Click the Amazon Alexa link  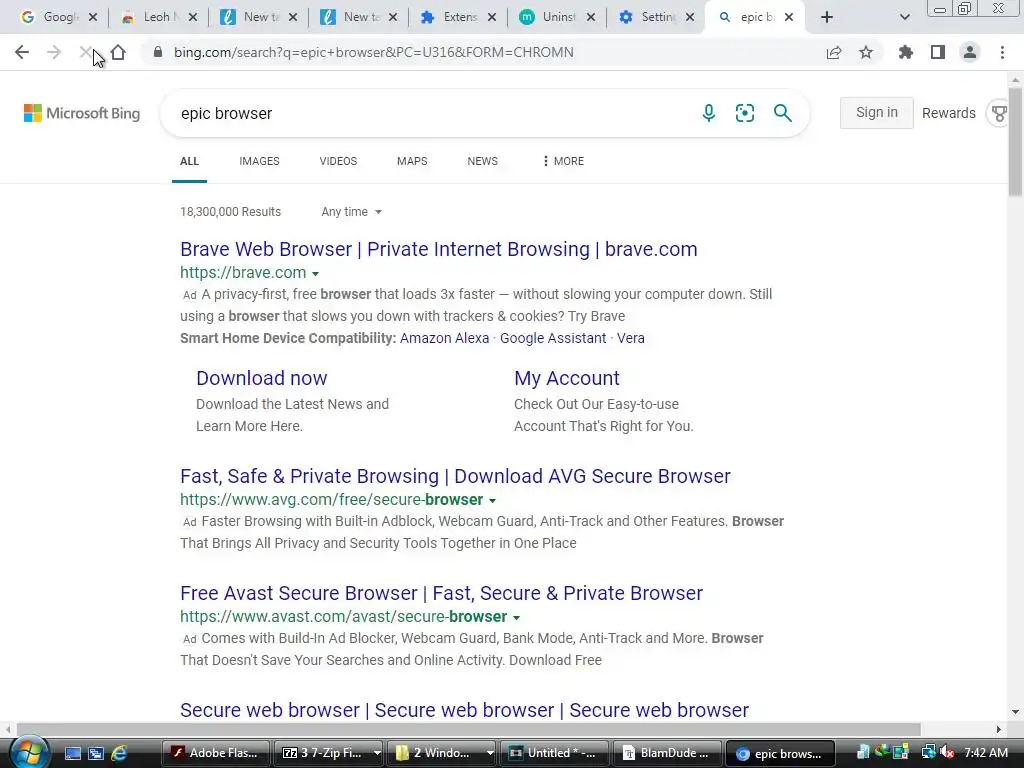444,338
